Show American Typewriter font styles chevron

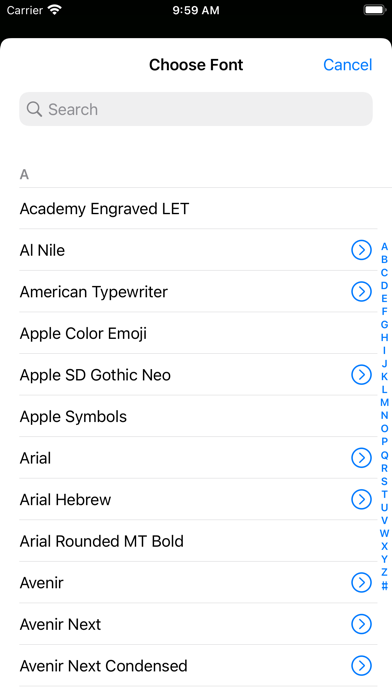pyautogui.click(x=361, y=292)
